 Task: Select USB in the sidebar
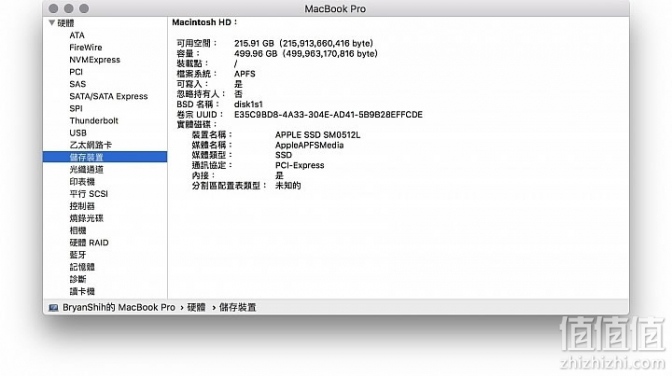point(78,133)
